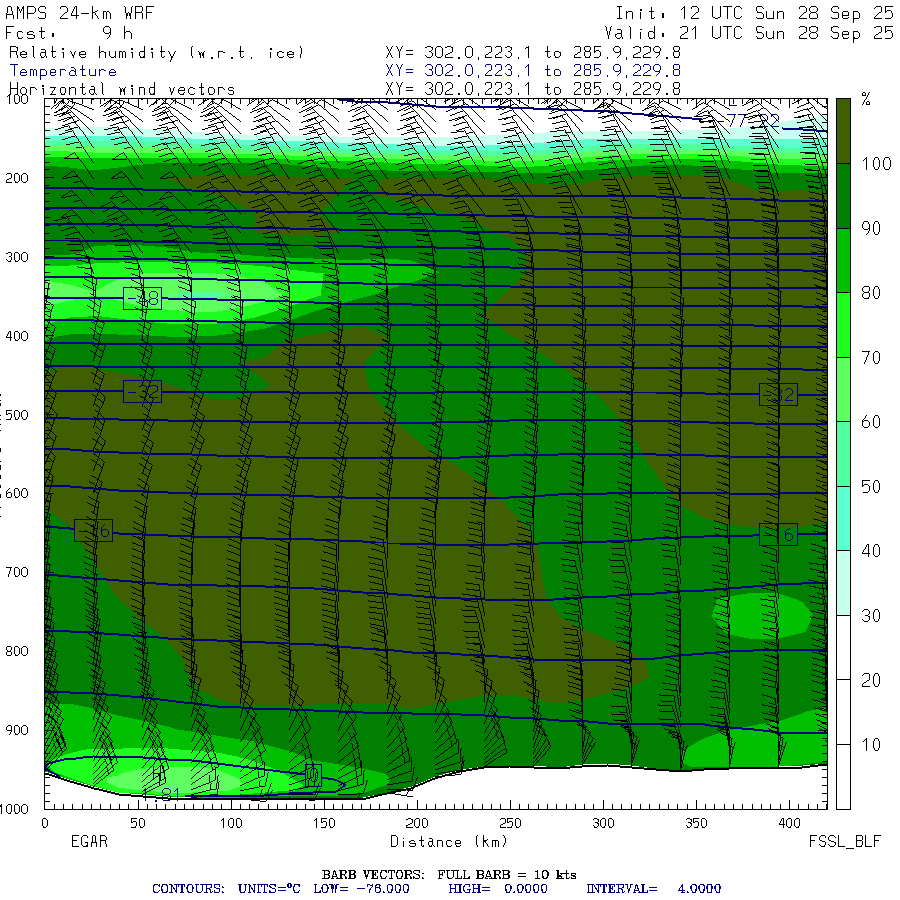
Task: Click the '150' tick on the distance axis
Action: click(x=324, y=823)
